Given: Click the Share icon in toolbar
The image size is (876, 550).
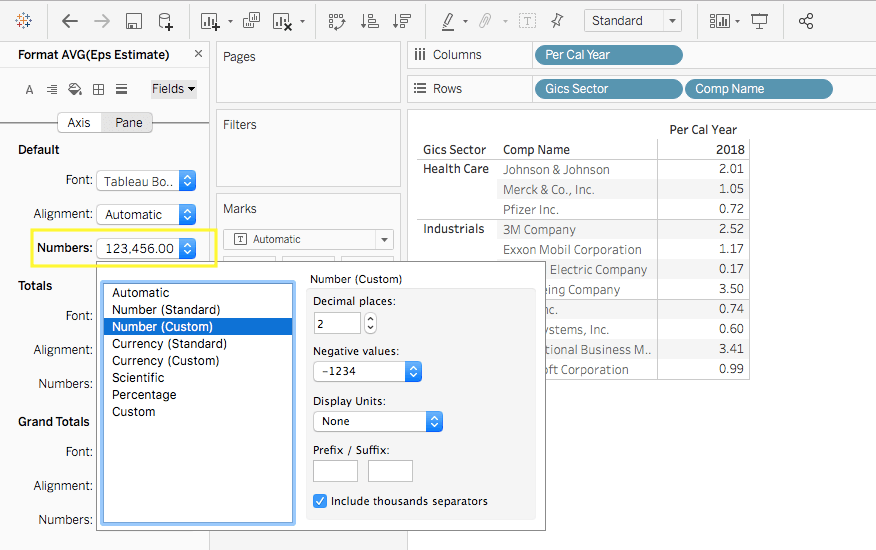Looking at the screenshot, I should [x=806, y=21].
